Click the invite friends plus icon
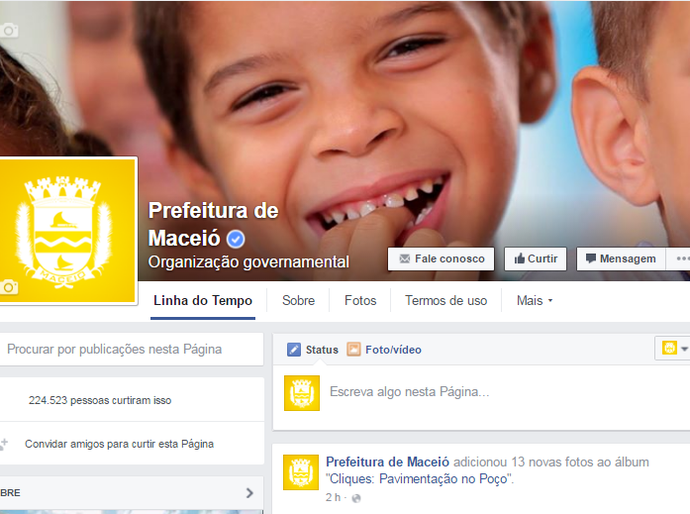Viewport: 690px width, 514px height. tap(4, 444)
